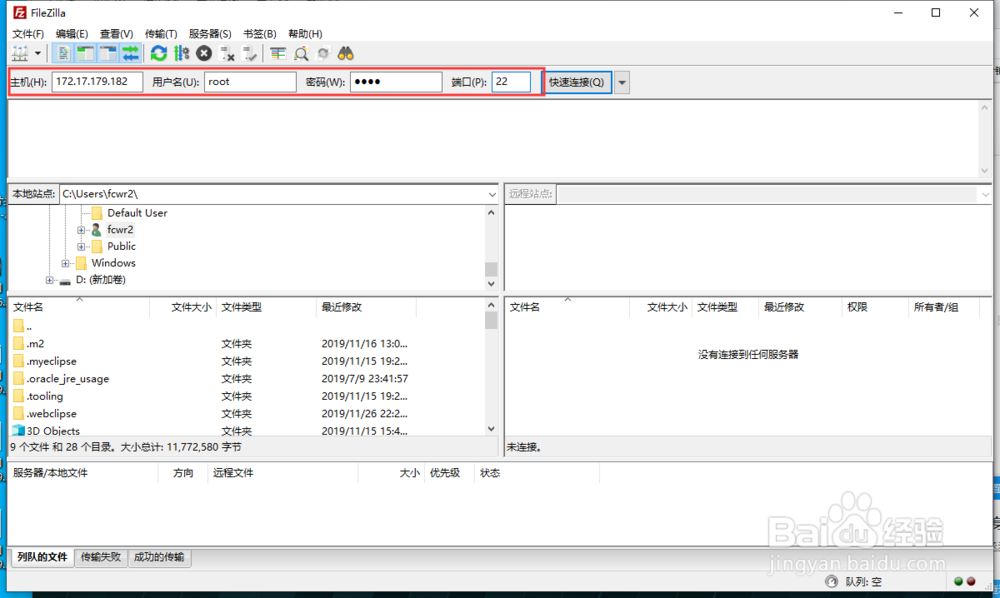Click the red activity indicator light
This screenshot has height=598, width=1000.
point(971,581)
